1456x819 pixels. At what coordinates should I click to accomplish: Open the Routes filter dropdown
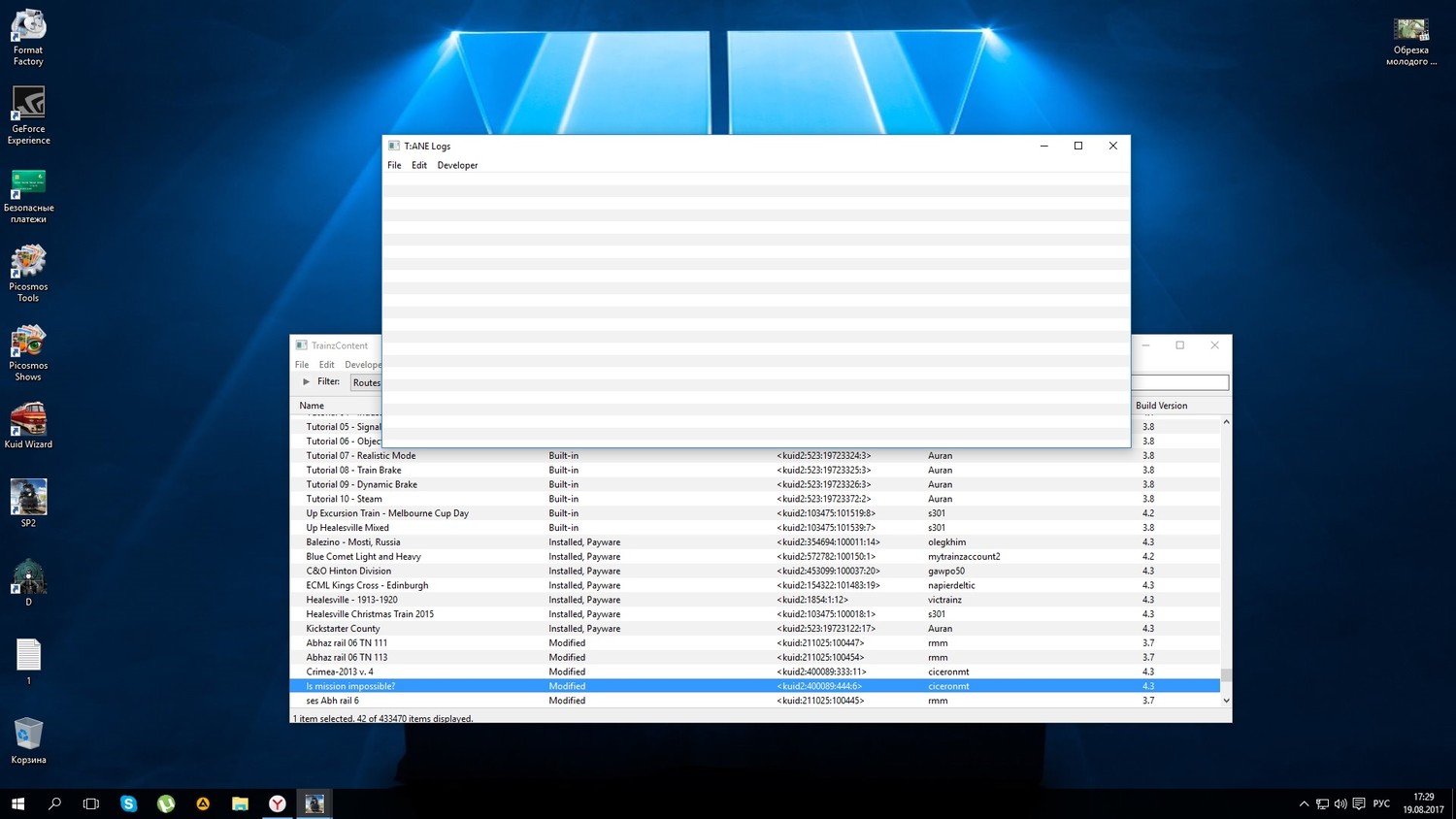[366, 382]
